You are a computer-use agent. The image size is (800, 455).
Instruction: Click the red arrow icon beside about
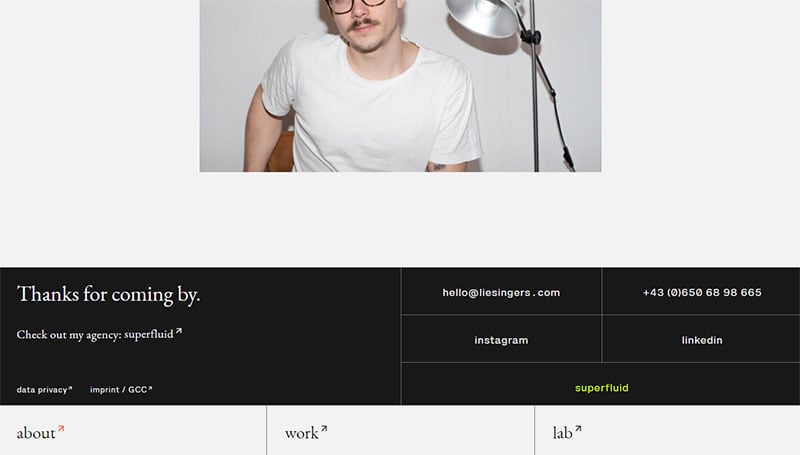point(61,429)
